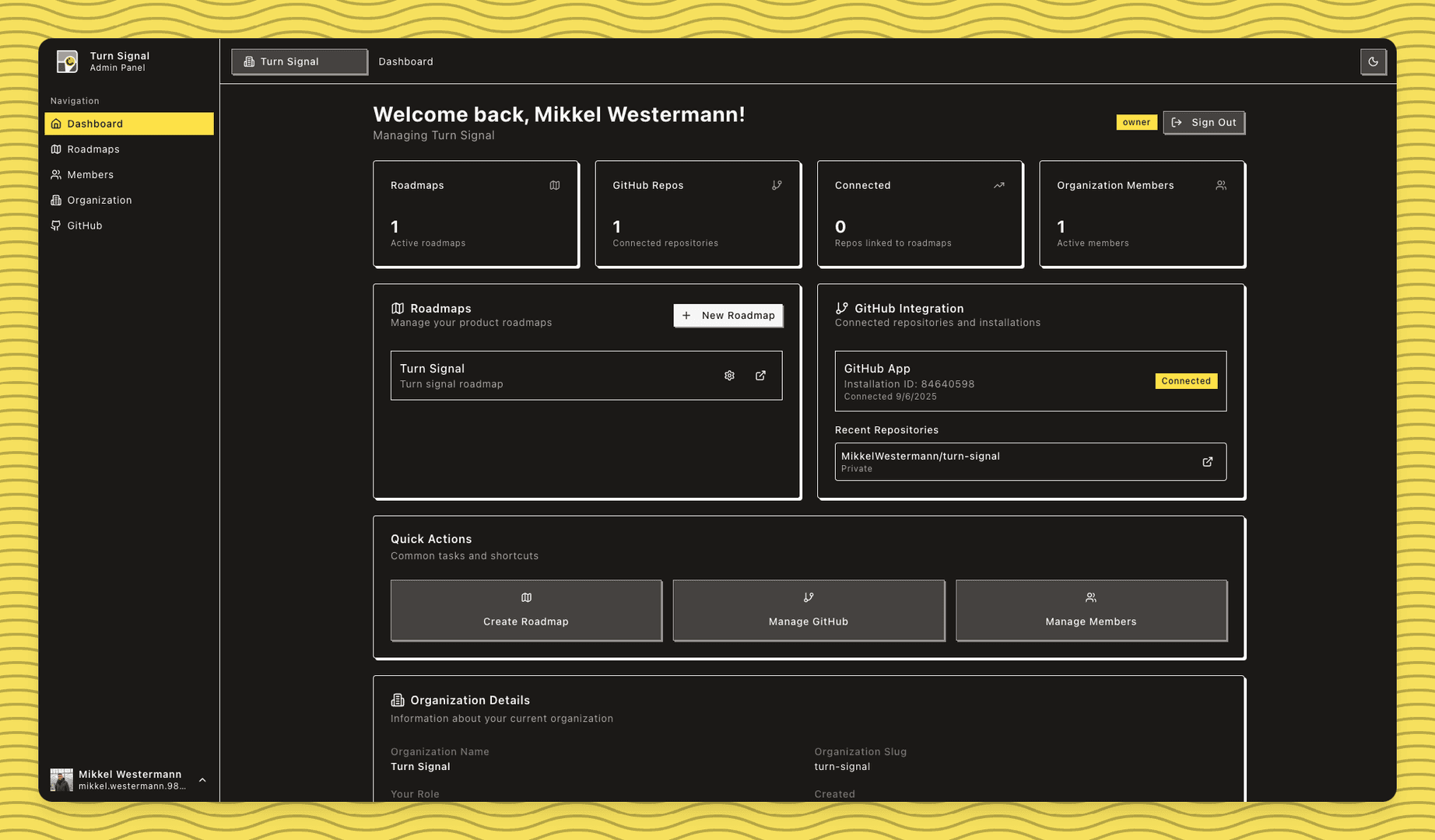Open settings gear for Turn Signal roadmap

[729, 376]
